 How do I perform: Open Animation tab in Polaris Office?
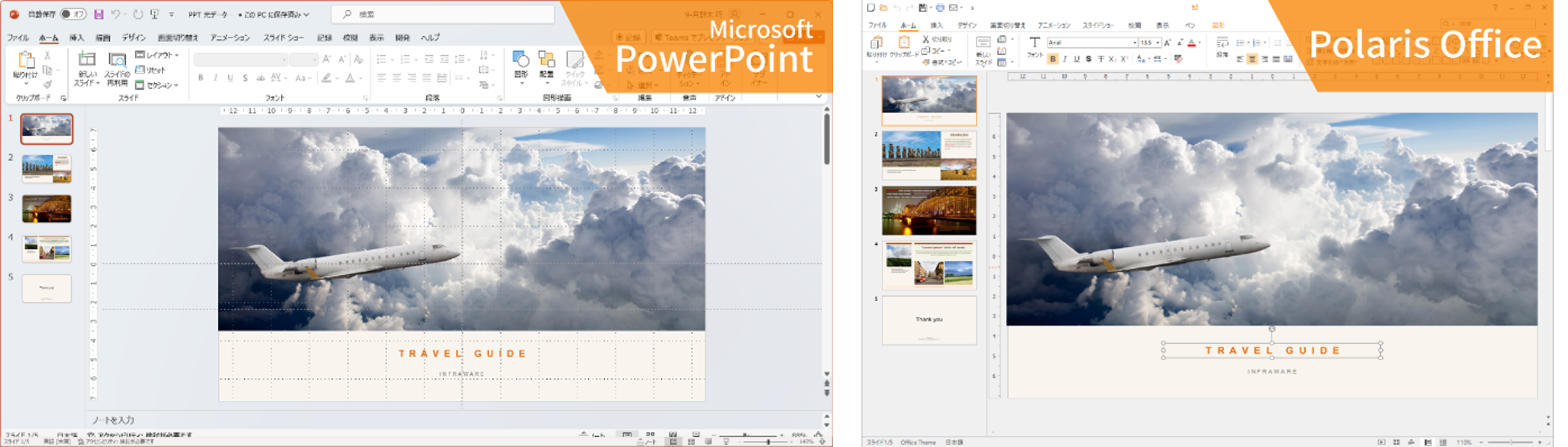pyautogui.click(x=1053, y=25)
